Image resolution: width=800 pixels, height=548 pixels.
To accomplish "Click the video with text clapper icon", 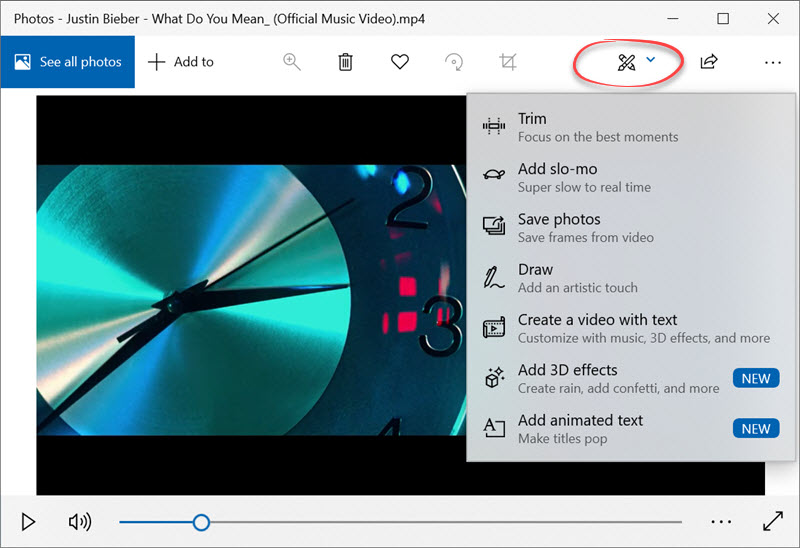I will 494,327.
